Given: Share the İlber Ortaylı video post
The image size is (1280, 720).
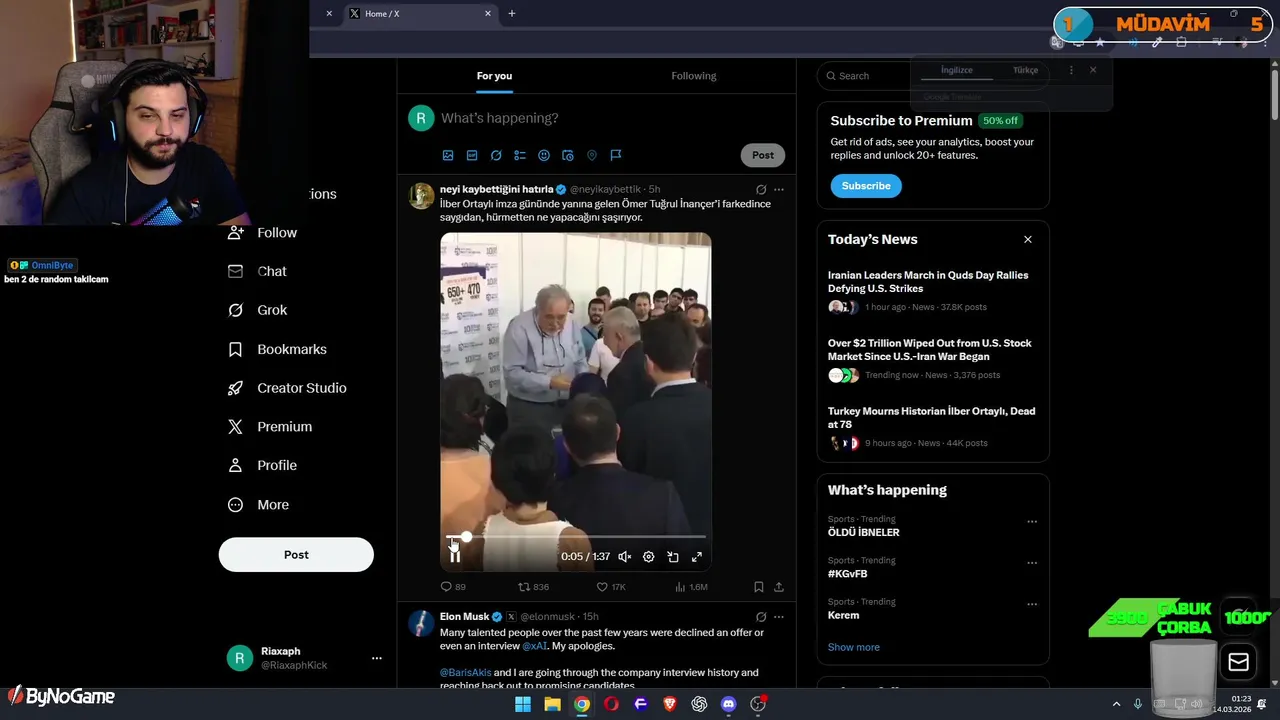Looking at the screenshot, I should (x=779, y=587).
